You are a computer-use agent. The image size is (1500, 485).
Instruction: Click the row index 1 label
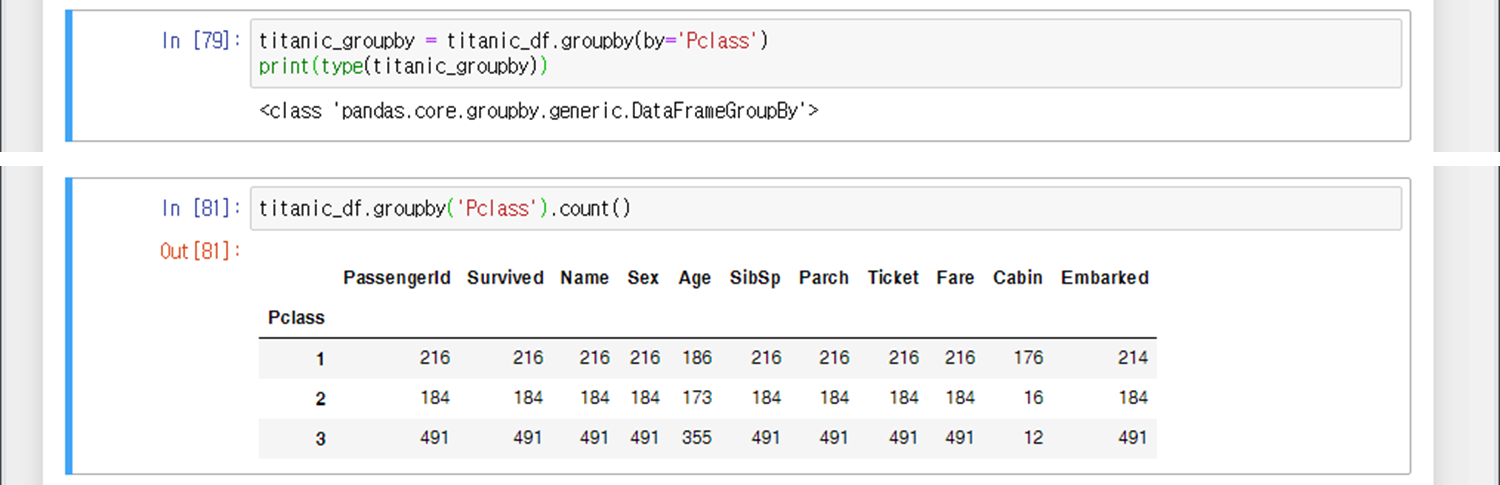click(x=320, y=359)
